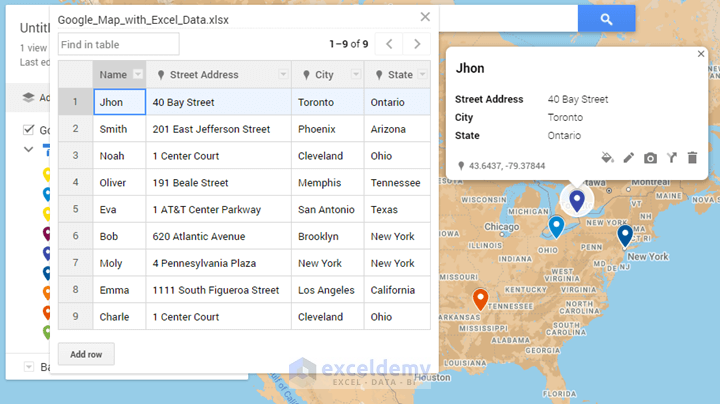The width and height of the screenshot is (720, 404).
Task: Click the Tennessee state cell
Action: (x=397, y=183)
